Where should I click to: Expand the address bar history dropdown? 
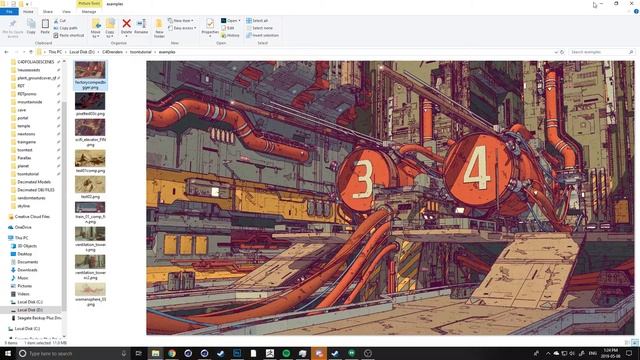tap(556, 52)
